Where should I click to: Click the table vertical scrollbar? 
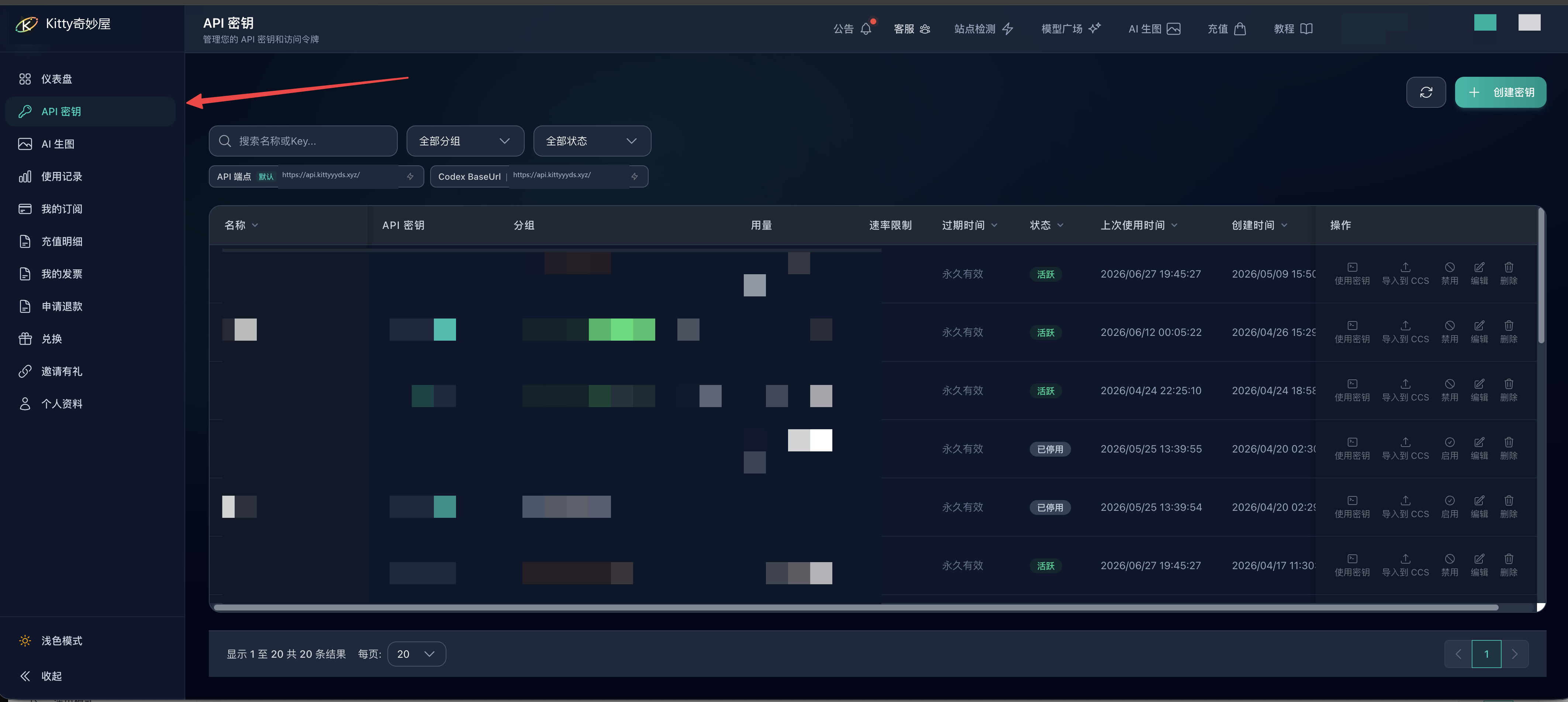(1541, 276)
